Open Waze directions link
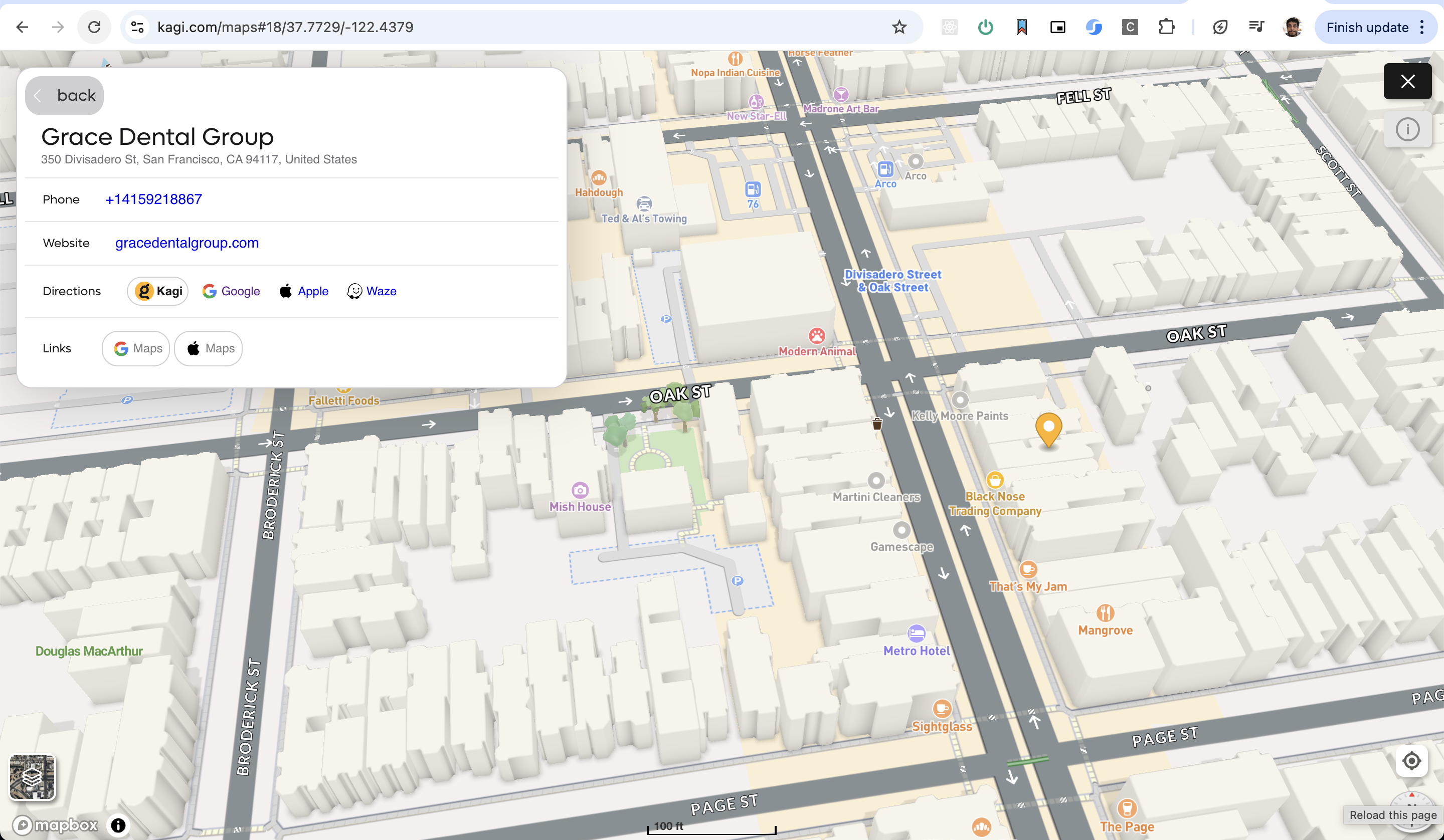Viewport: 1444px width, 840px height. tap(372, 291)
